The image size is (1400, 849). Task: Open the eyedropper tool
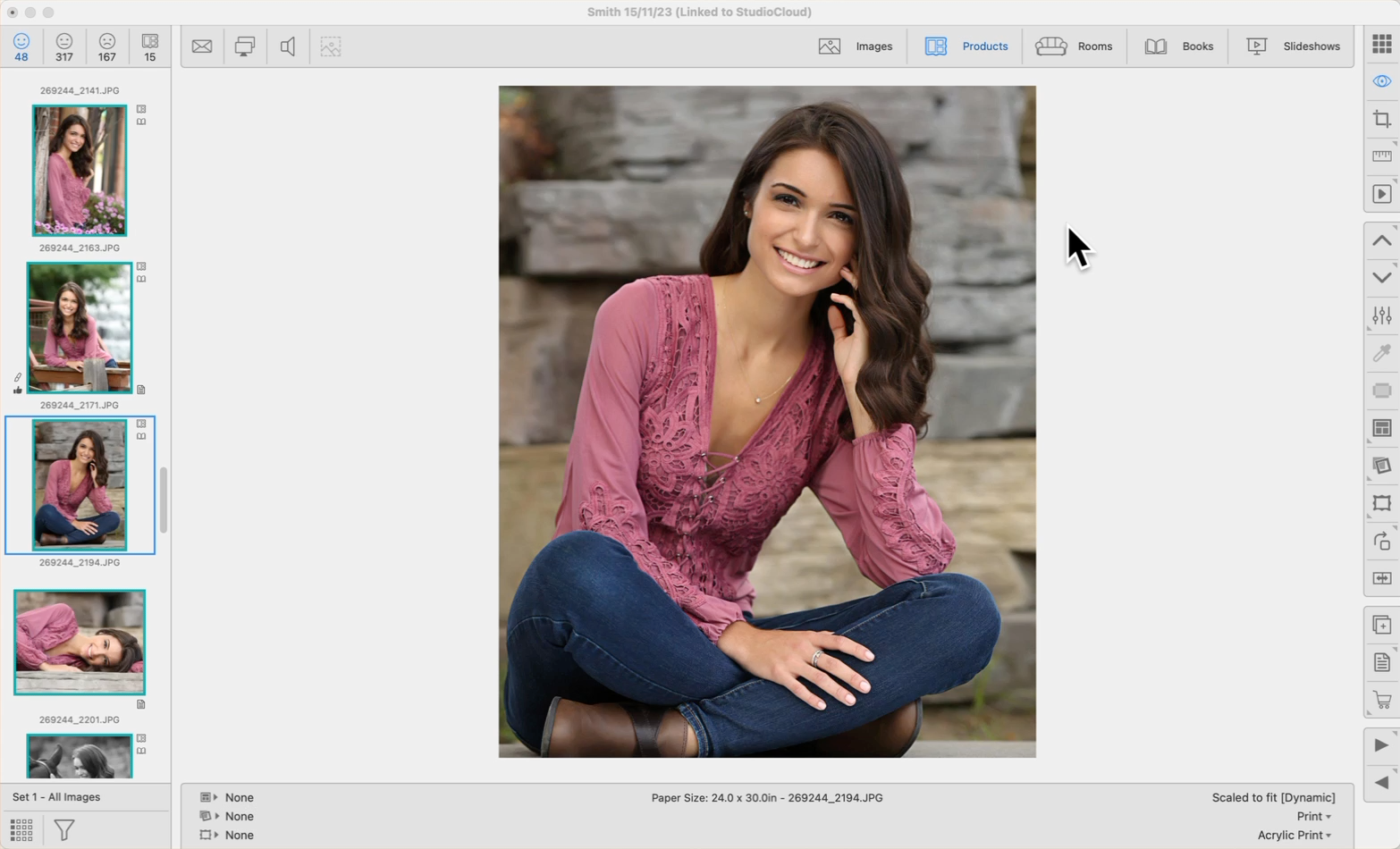1381,353
